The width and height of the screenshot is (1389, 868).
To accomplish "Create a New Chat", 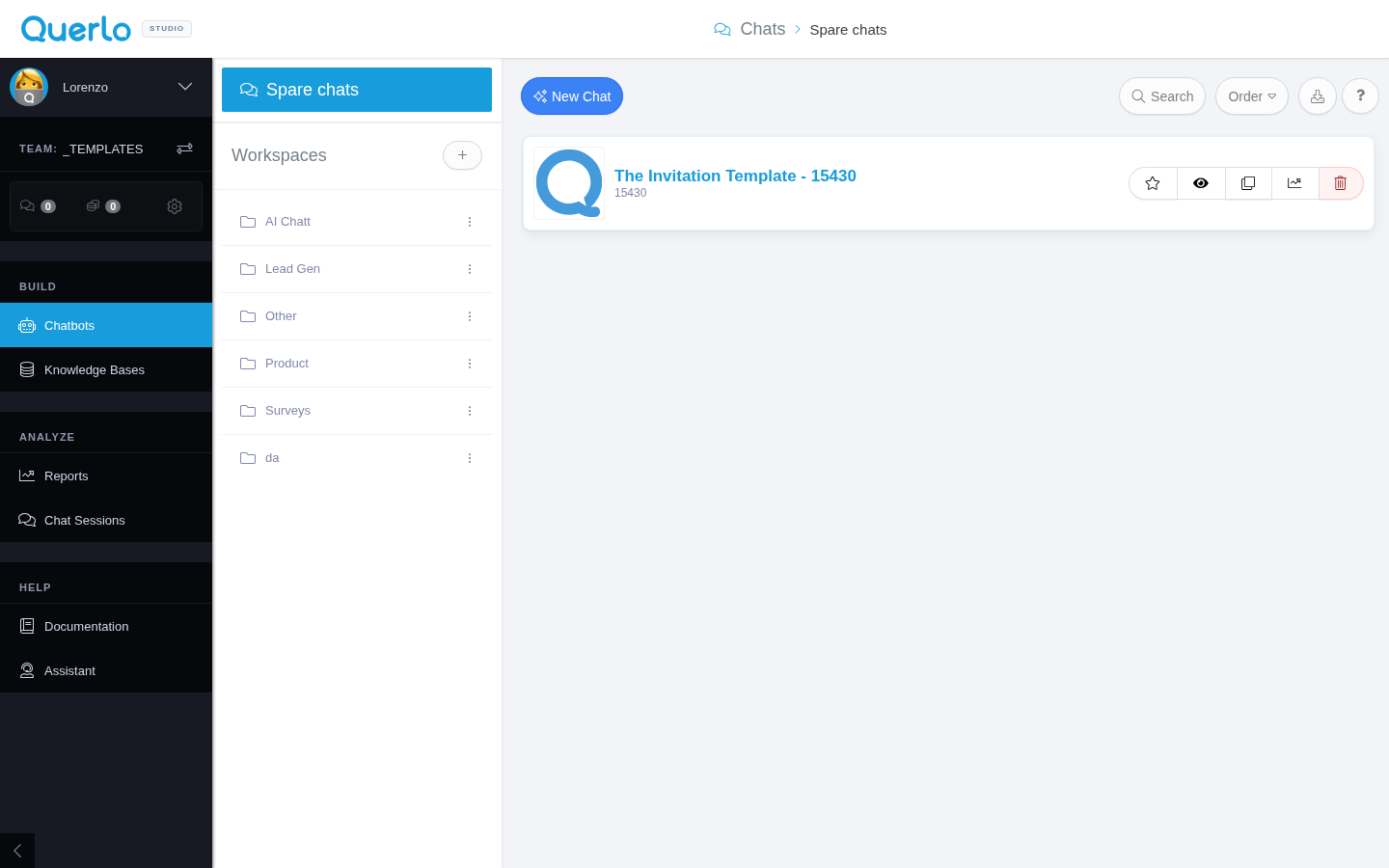I will pyautogui.click(x=572, y=96).
